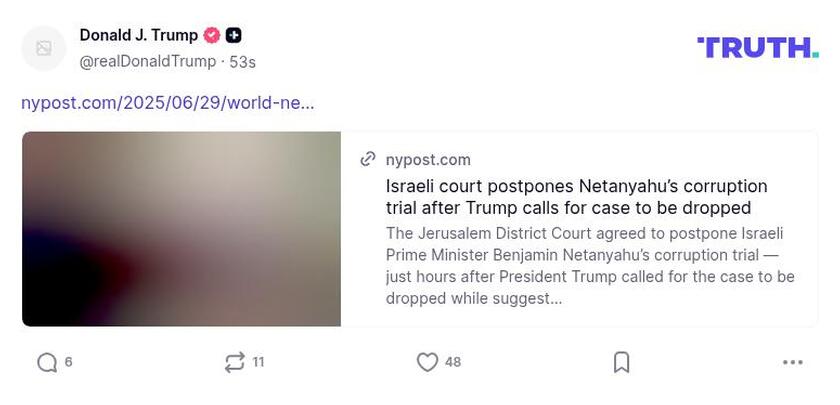Viewport: 840px width, 405px height.
Task: Click the like count of 48
Action: 453,362
